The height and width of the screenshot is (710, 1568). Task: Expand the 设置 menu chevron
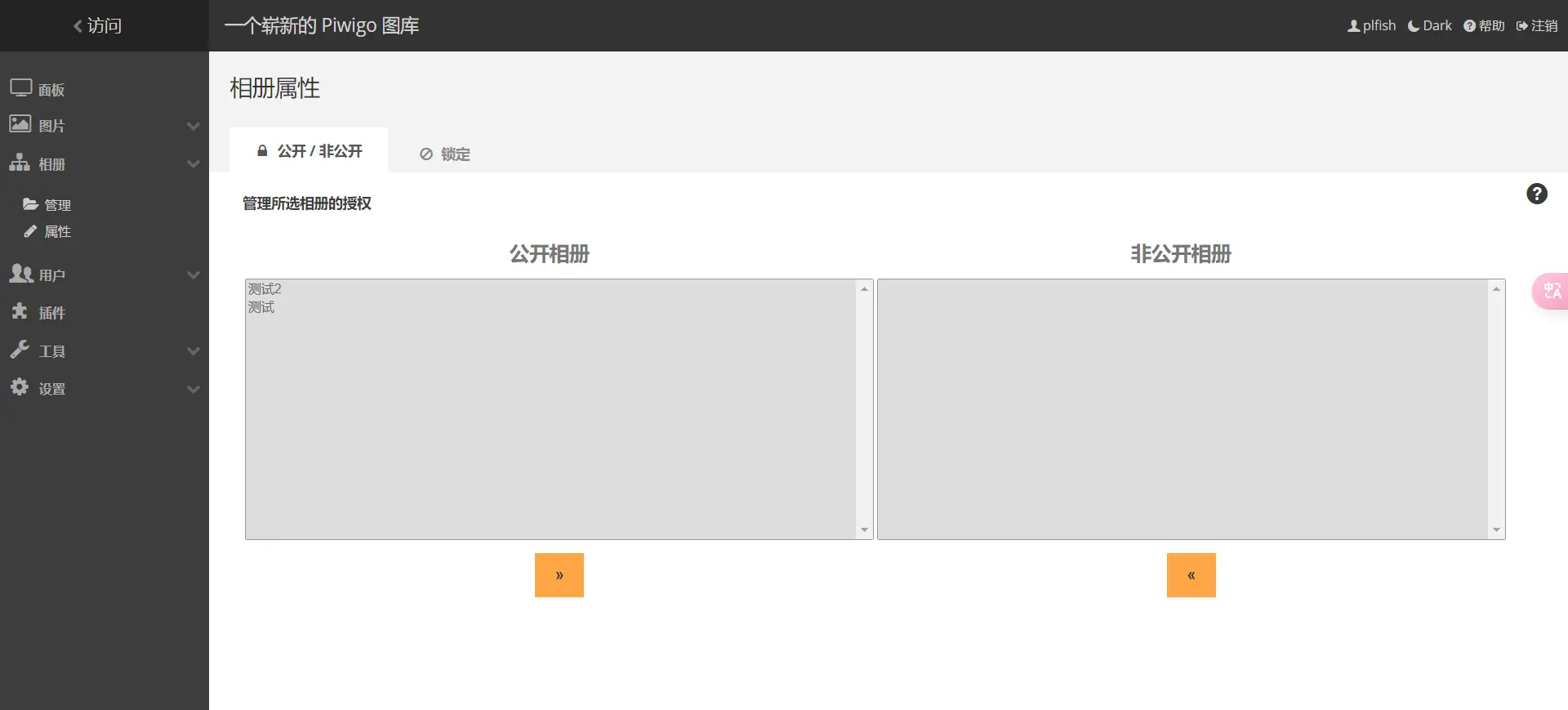tap(193, 389)
